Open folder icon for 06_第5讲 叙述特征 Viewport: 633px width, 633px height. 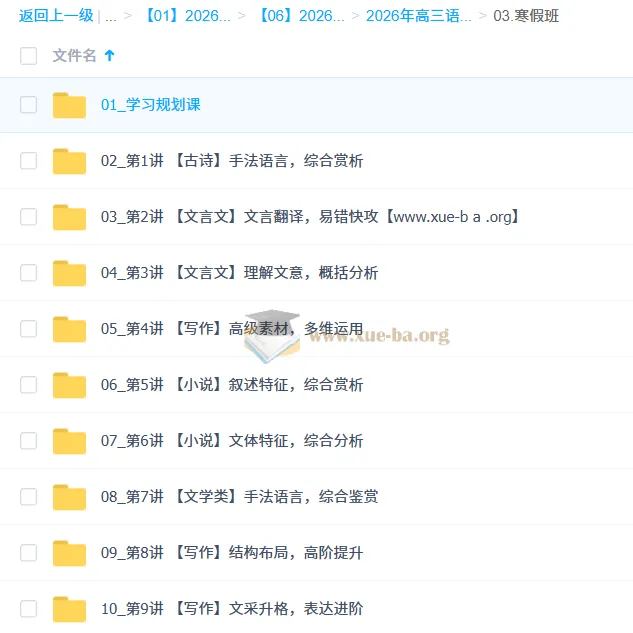click(x=69, y=386)
